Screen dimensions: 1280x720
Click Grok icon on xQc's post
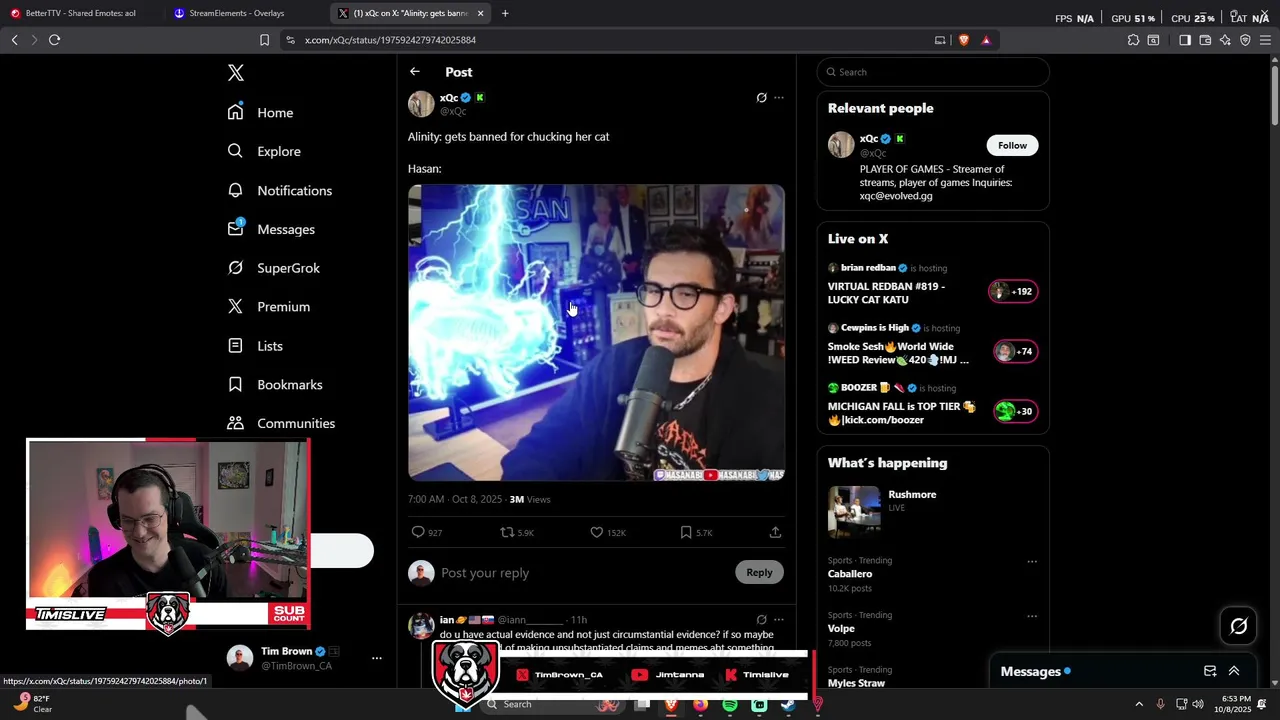[761, 98]
